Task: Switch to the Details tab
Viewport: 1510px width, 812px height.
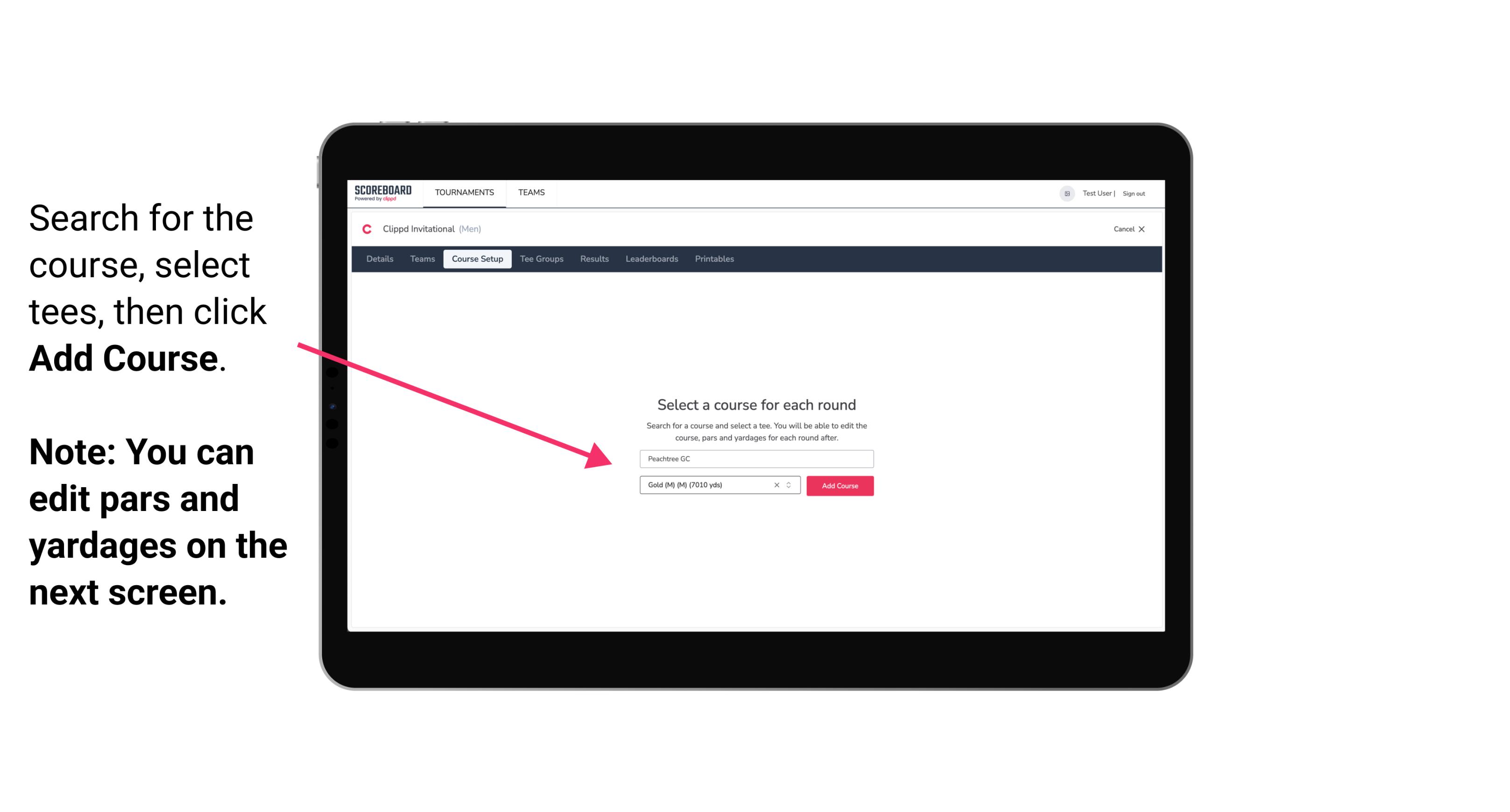Action: point(379,259)
